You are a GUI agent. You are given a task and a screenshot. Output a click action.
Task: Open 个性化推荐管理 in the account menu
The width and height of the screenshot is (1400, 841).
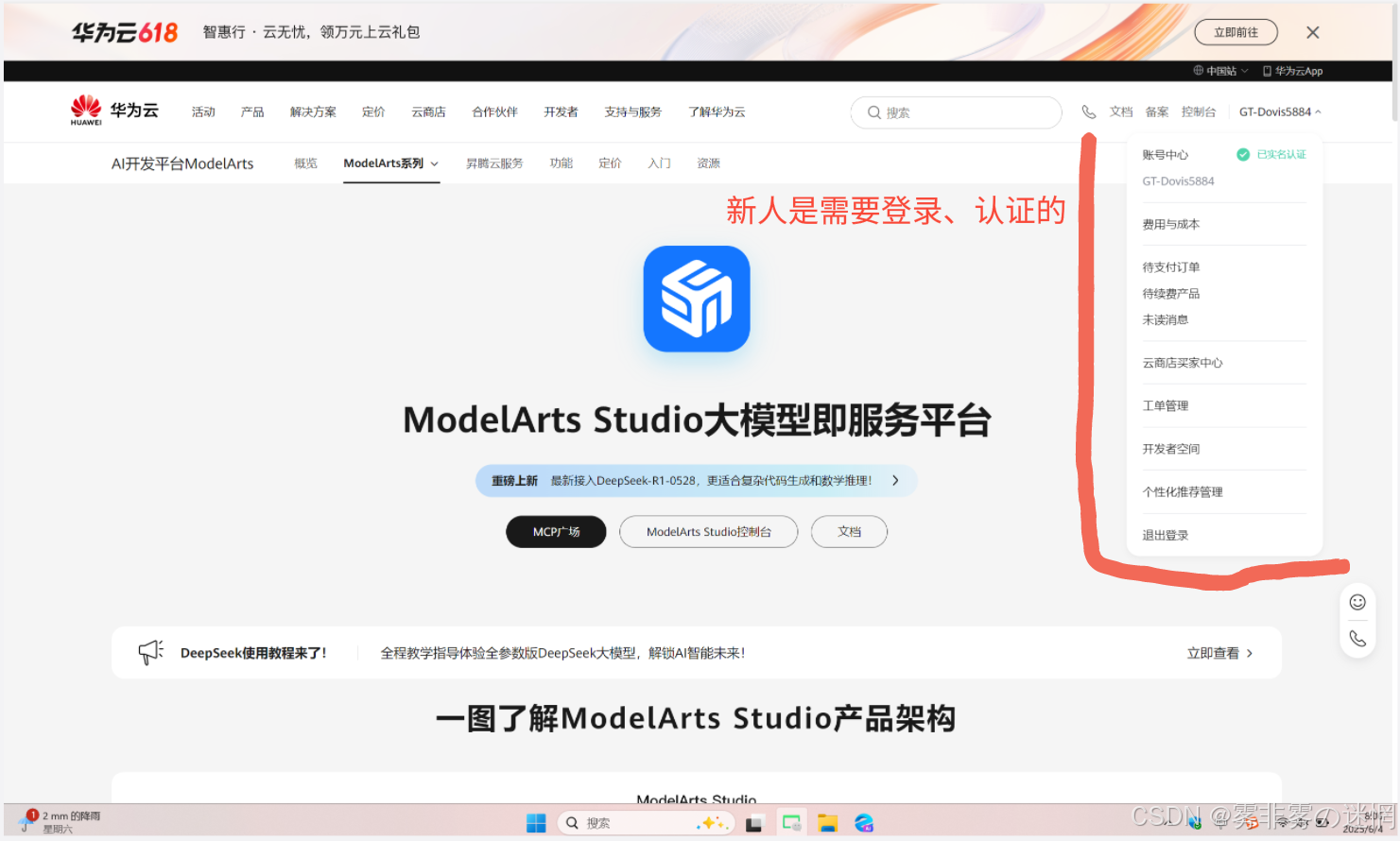[1183, 492]
